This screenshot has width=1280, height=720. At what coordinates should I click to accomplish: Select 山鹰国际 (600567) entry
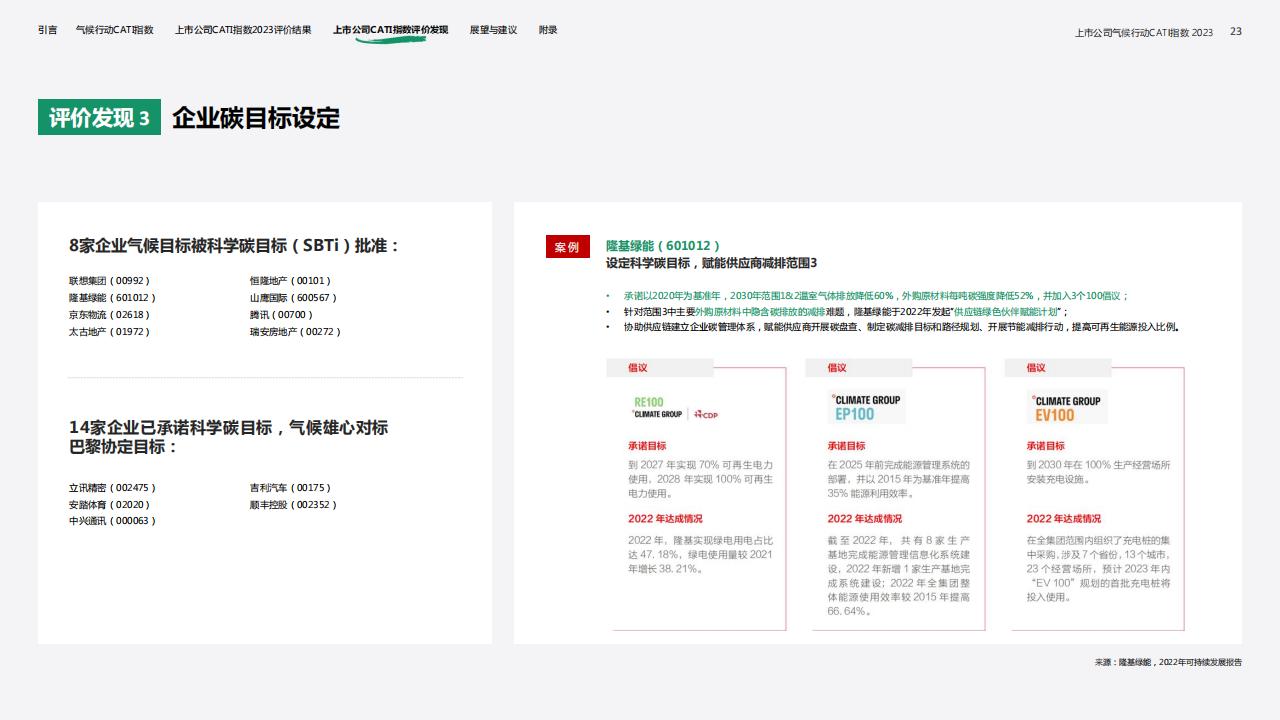[293, 298]
